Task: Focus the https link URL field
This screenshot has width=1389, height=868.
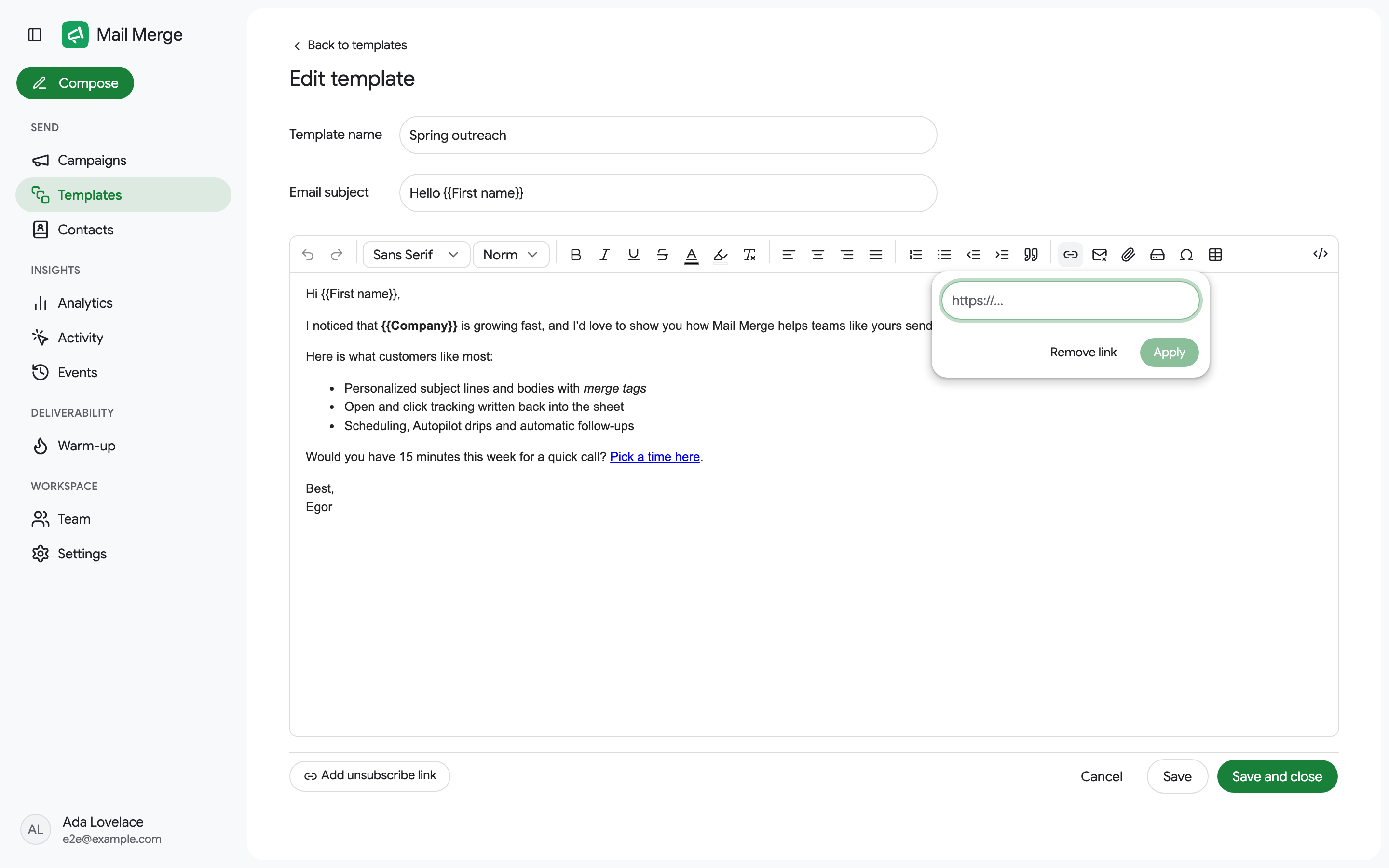Action: click(1070, 300)
